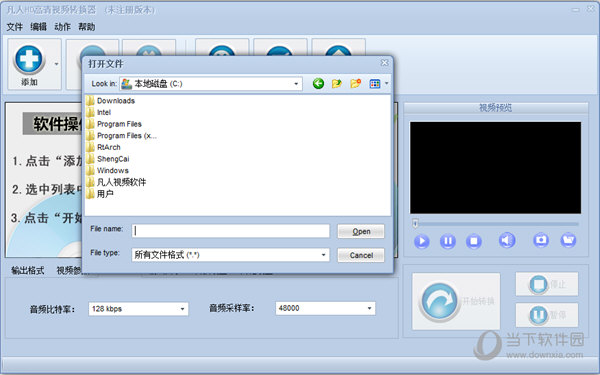
Task: Switch to the 输出格式 tab
Action: tap(28, 271)
